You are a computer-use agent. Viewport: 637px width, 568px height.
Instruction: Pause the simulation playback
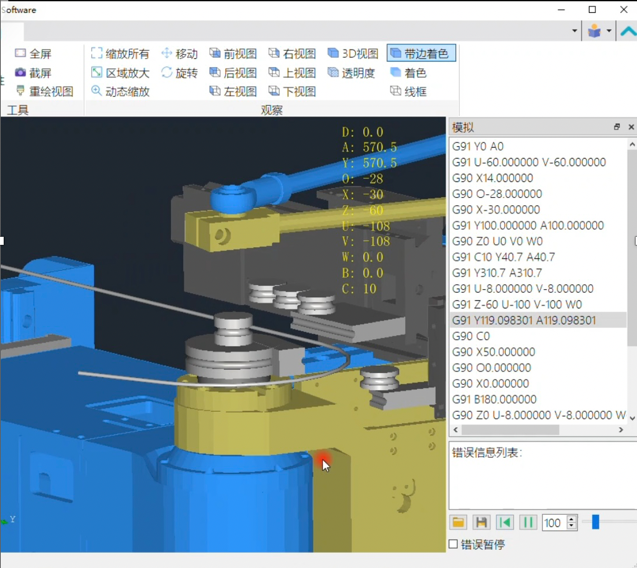point(528,522)
